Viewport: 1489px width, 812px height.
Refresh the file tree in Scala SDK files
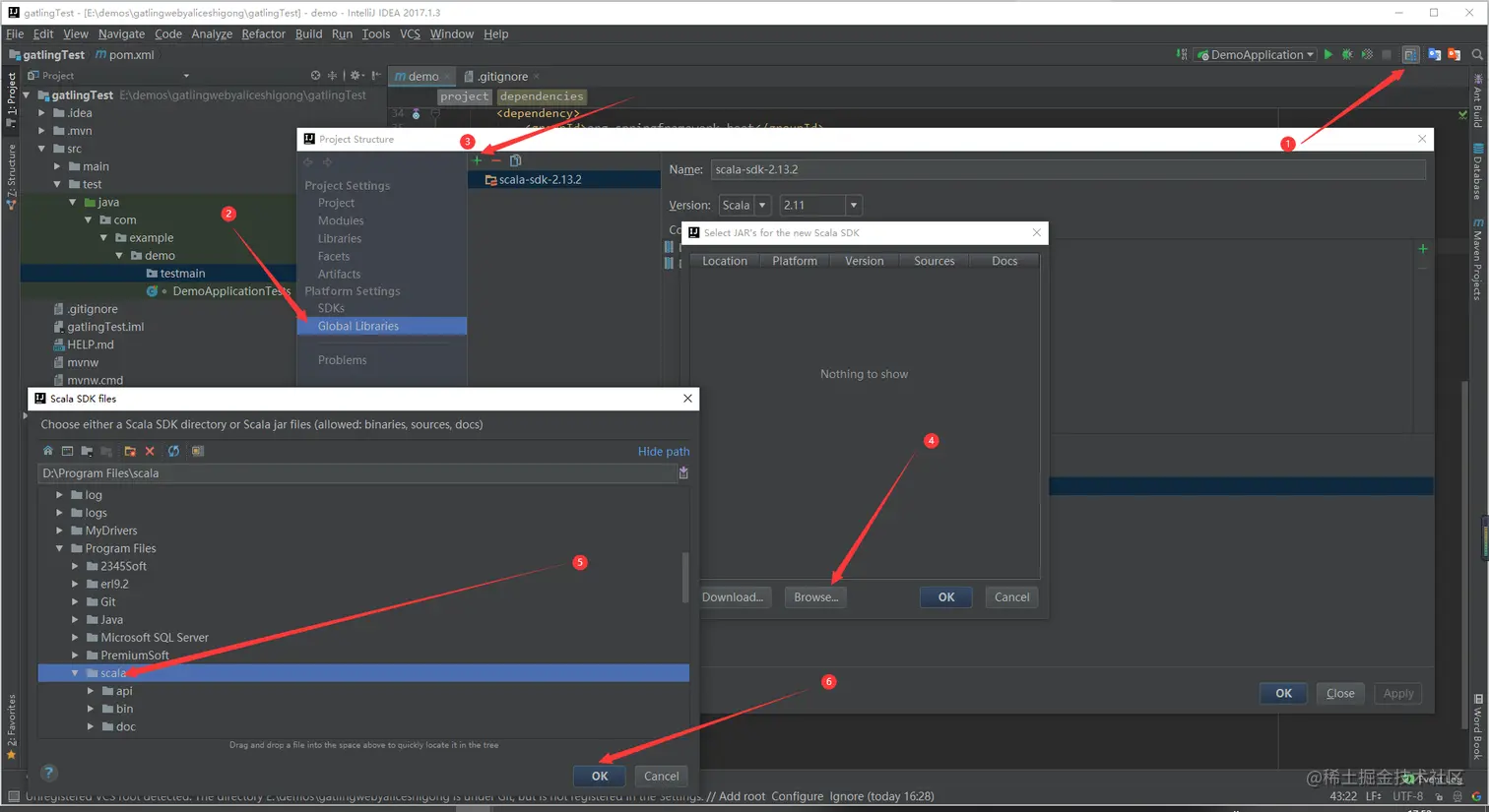[173, 451]
